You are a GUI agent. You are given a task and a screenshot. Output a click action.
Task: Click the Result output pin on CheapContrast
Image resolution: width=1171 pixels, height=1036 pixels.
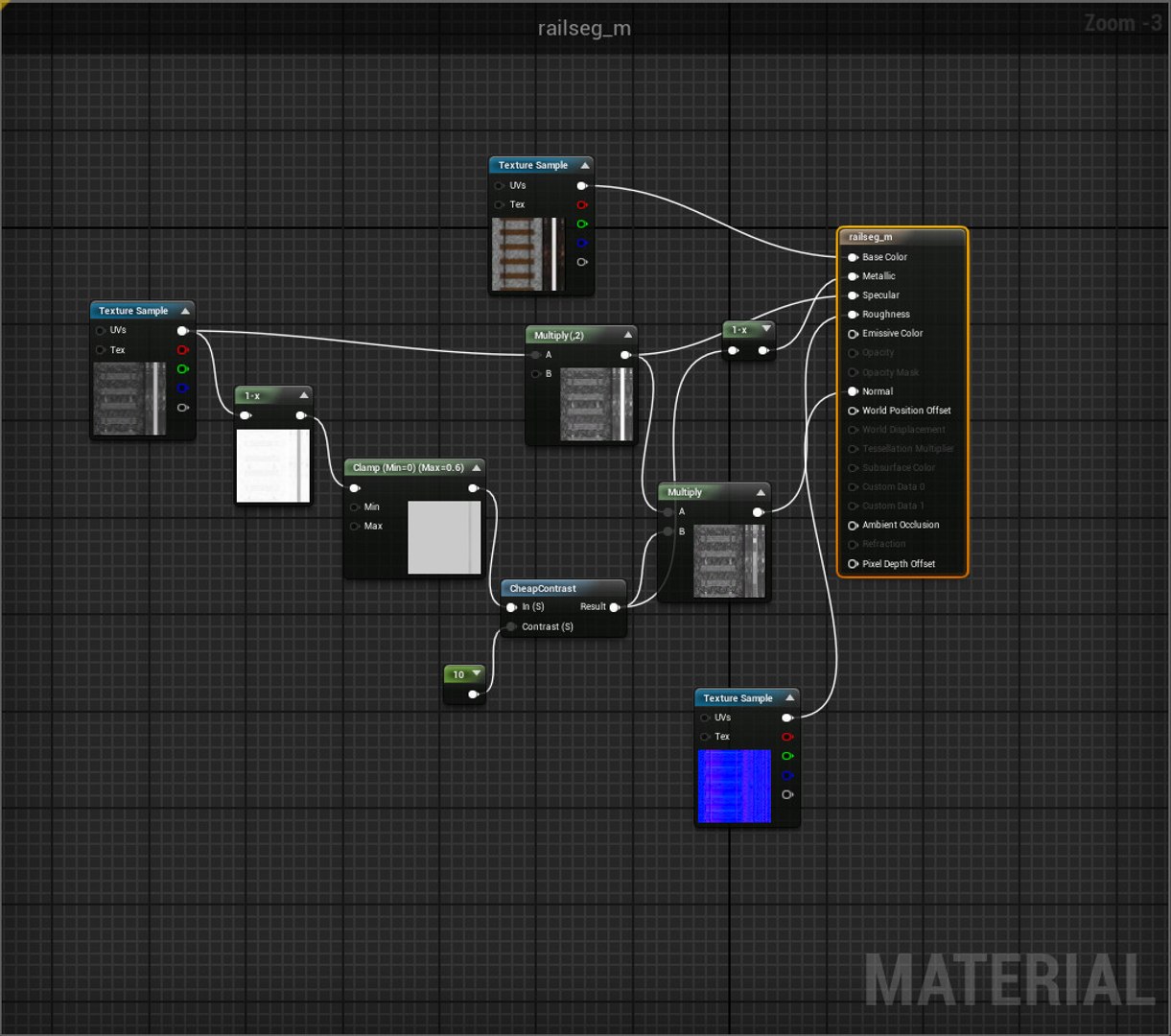click(615, 607)
